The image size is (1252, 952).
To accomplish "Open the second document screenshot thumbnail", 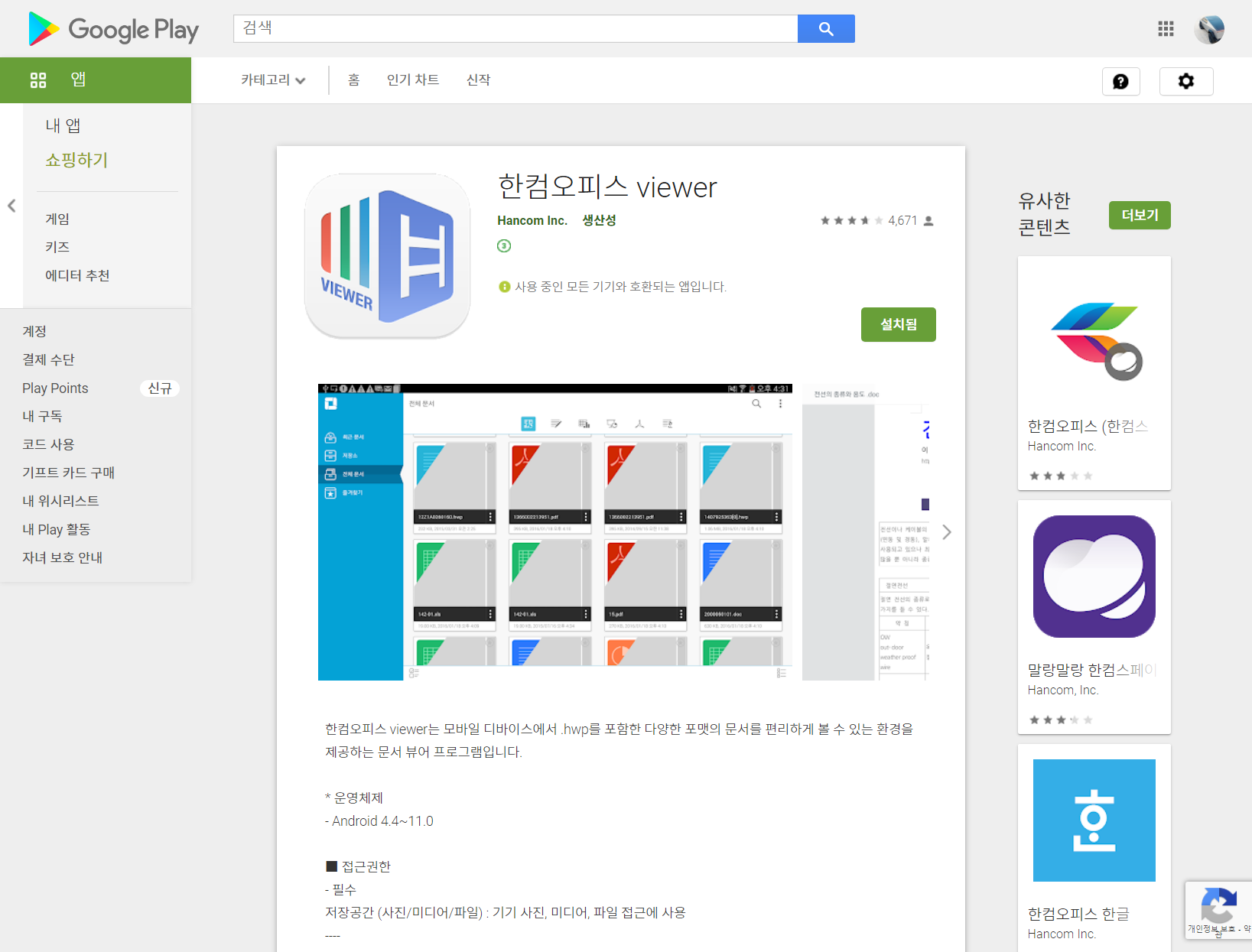I will coord(867,532).
